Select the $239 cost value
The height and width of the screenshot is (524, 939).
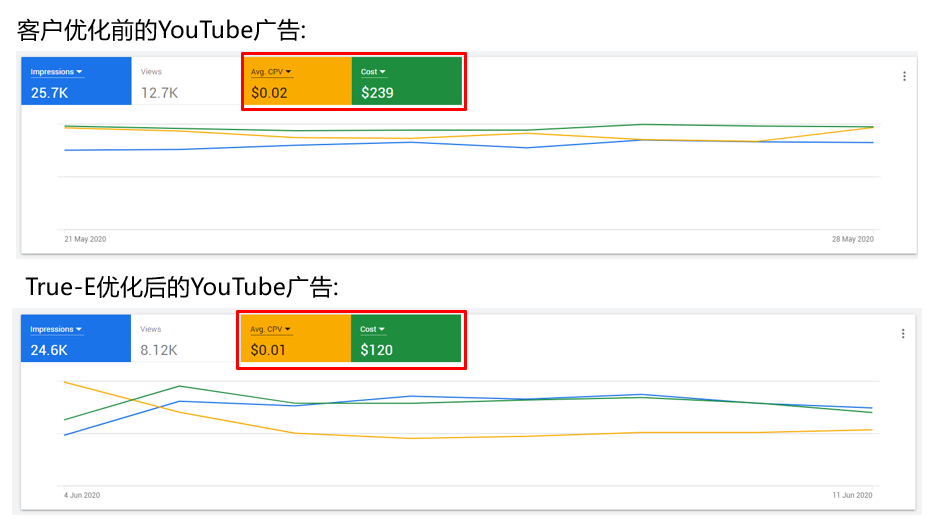point(377,93)
